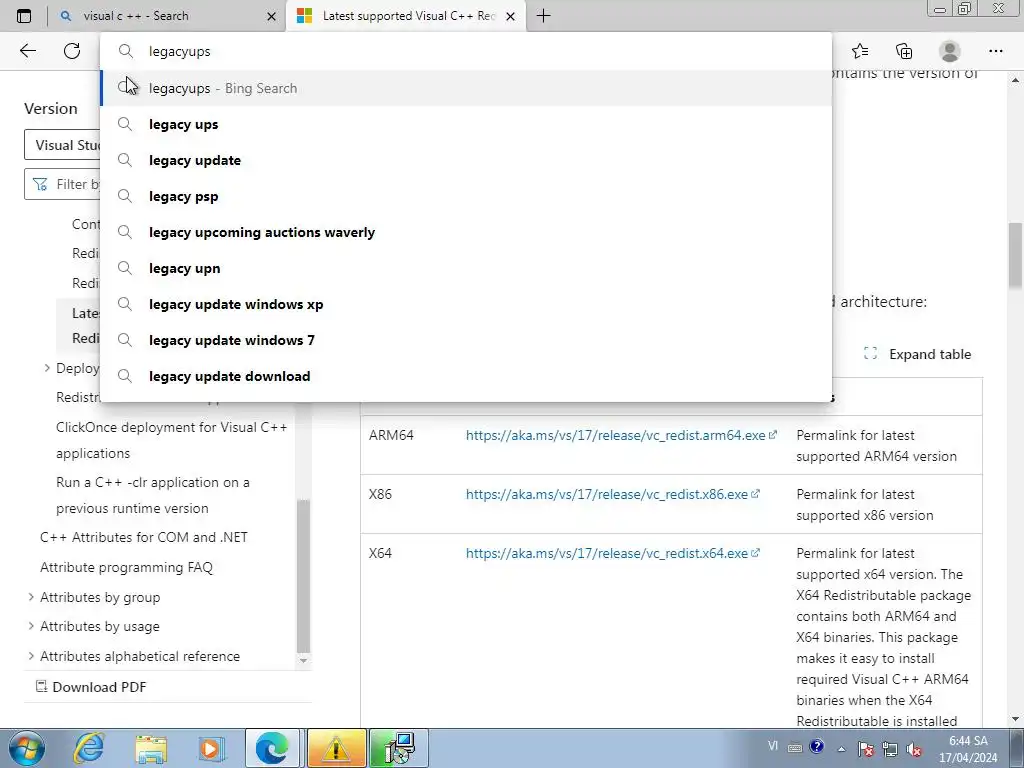Click the 'Filter by title' input
Viewport: 1024px width, 768px height.
(x=63, y=184)
